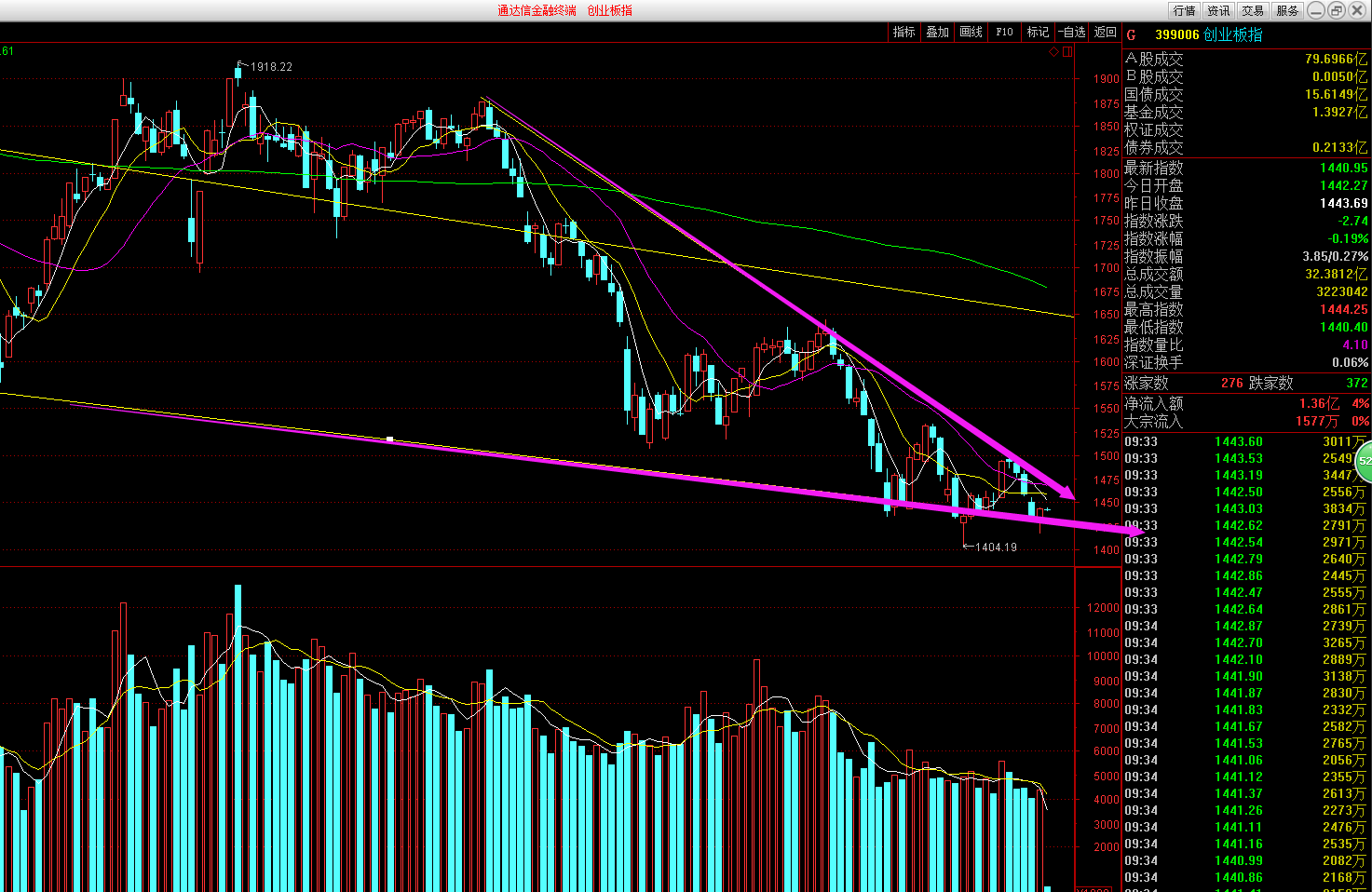Click the 总成交量 value 3223042
This screenshot has width=1372, height=892.
click(1342, 291)
